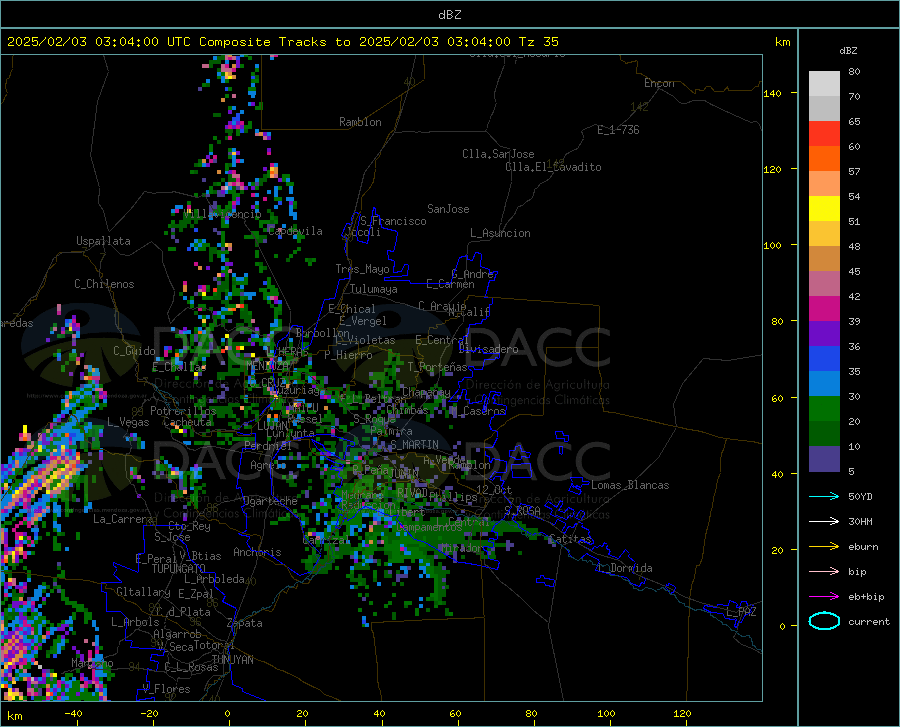
Task: Click the 'L_Dormida' map label
Action: pyautogui.click(x=625, y=568)
